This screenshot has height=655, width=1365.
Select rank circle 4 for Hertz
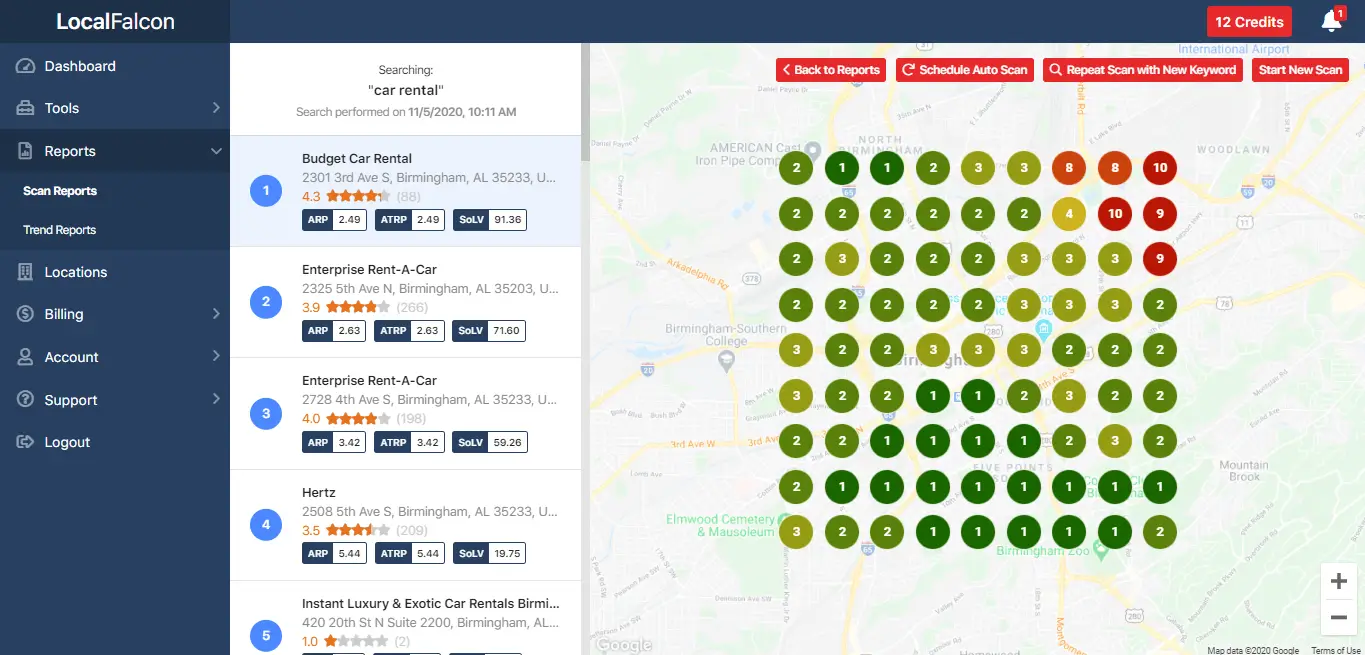(266, 524)
